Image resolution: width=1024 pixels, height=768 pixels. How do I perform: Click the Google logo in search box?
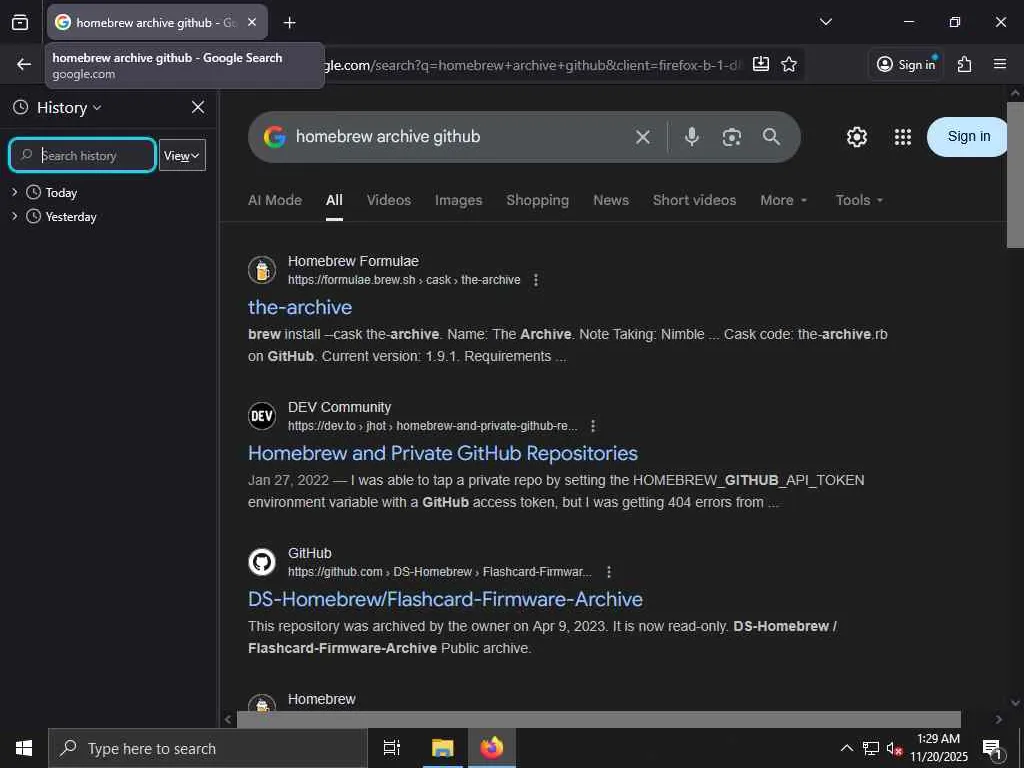[x=275, y=136]
